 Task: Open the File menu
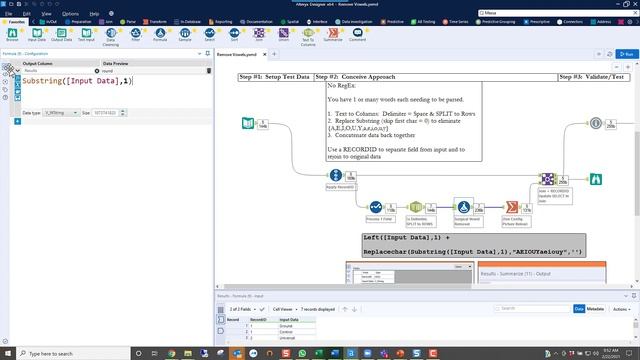point(9,13)
